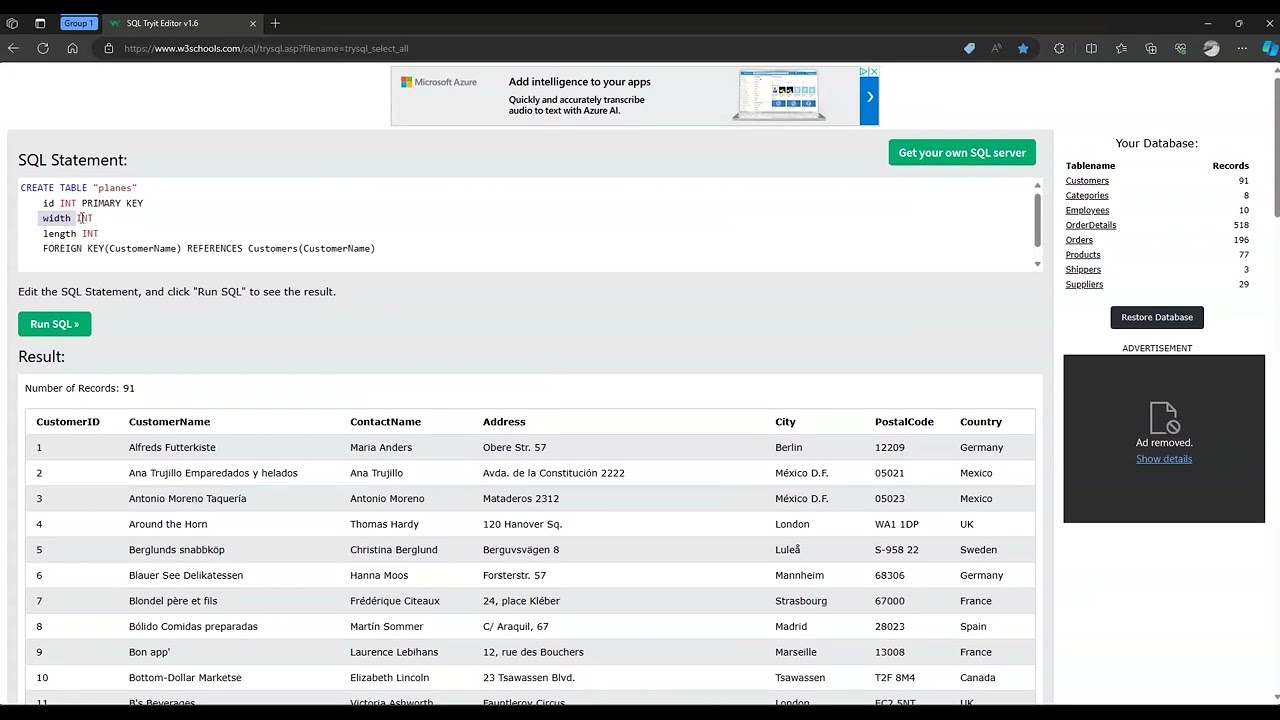Click Get your own SQL server
Viewport: 1280px width, 720px height.
click(962, 153)
